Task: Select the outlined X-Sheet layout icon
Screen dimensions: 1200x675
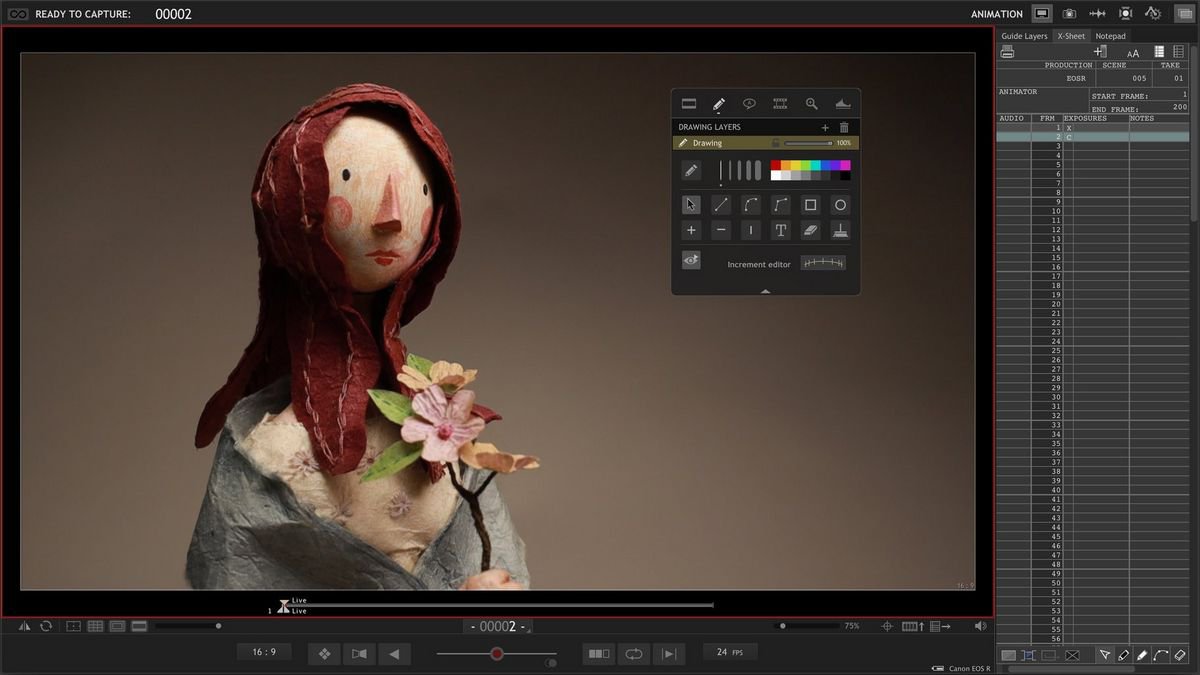Action: (x=1178, y=52)
